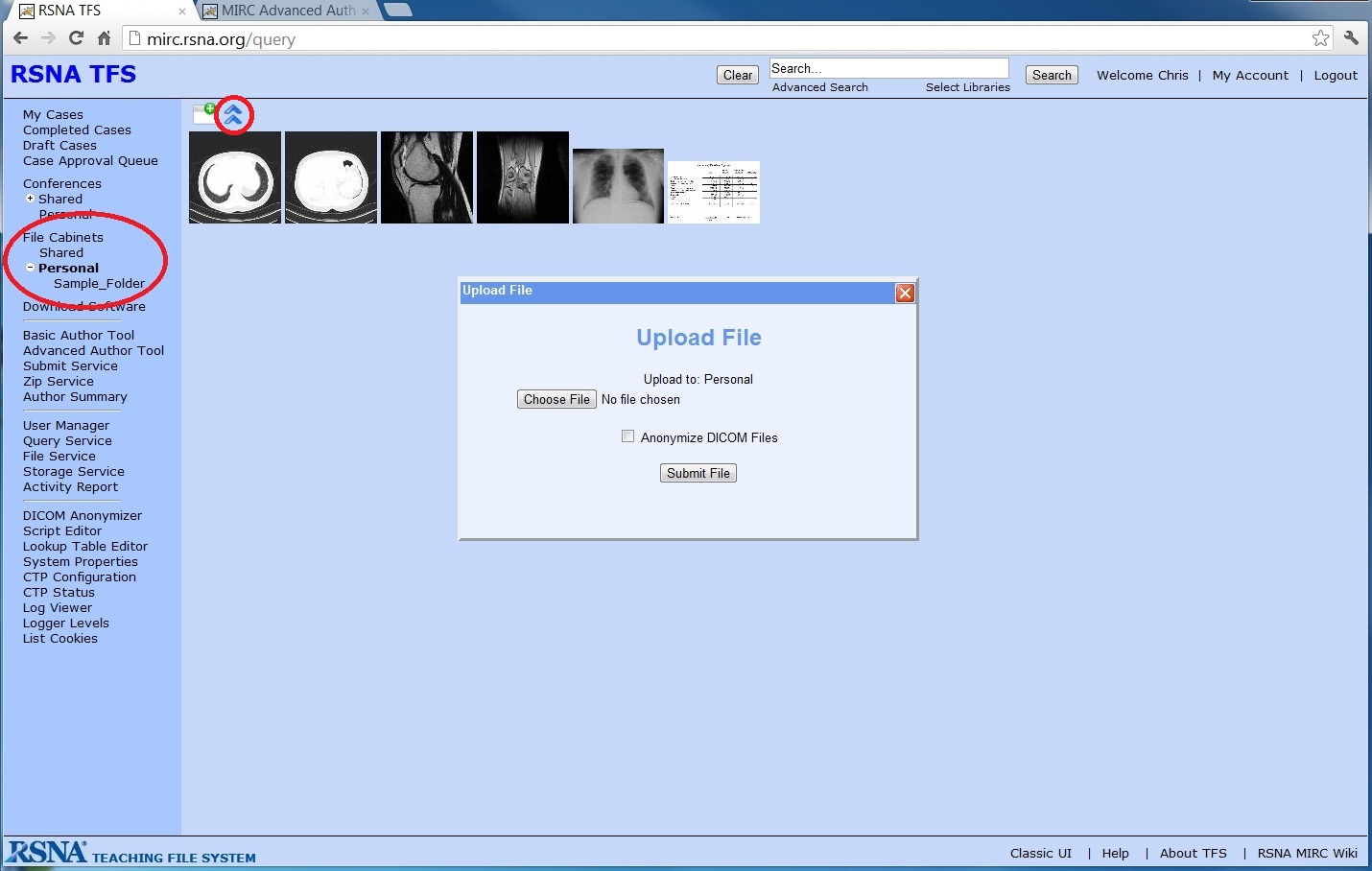Image resolution: width=1372 pixels, height=871 pixels.
Task: Open the Select Libraries link
Action: tap(968, 87)
